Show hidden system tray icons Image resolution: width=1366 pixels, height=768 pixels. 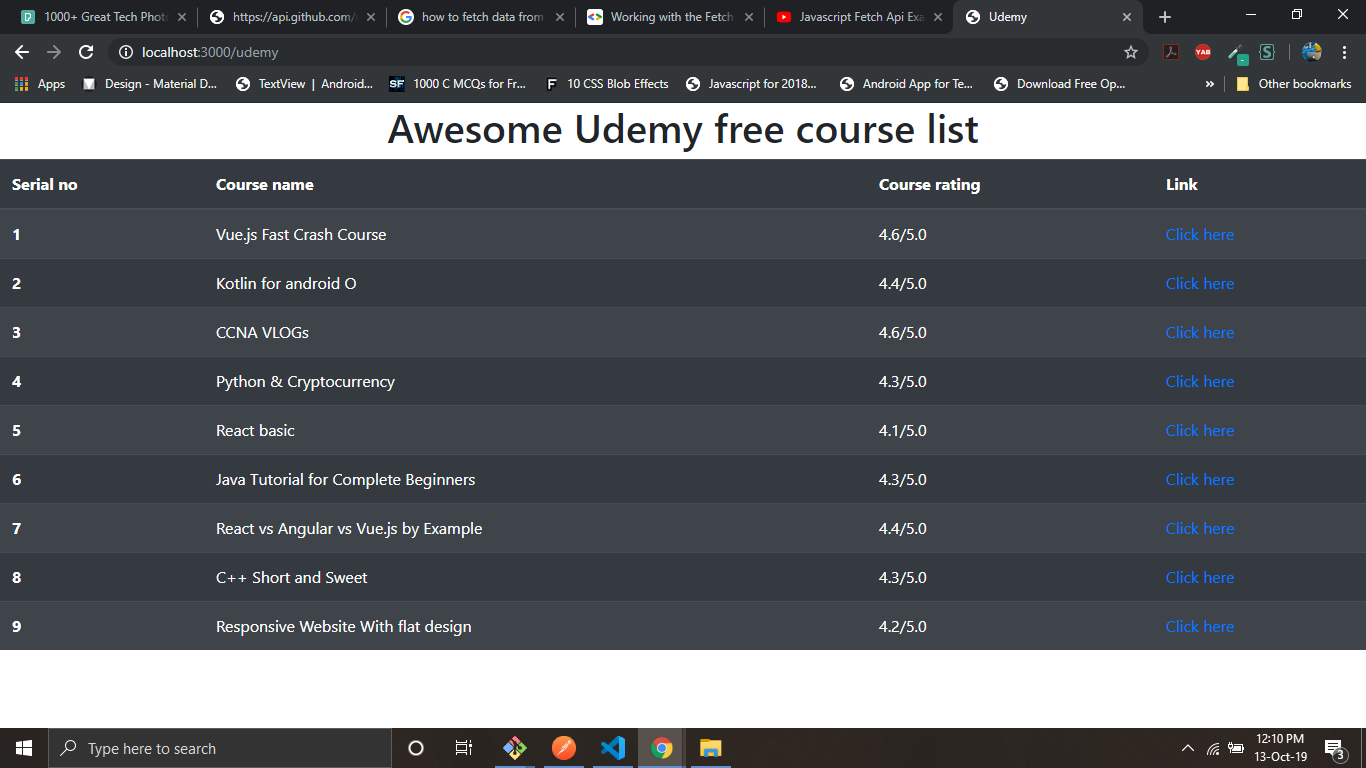coord(1188,748)
